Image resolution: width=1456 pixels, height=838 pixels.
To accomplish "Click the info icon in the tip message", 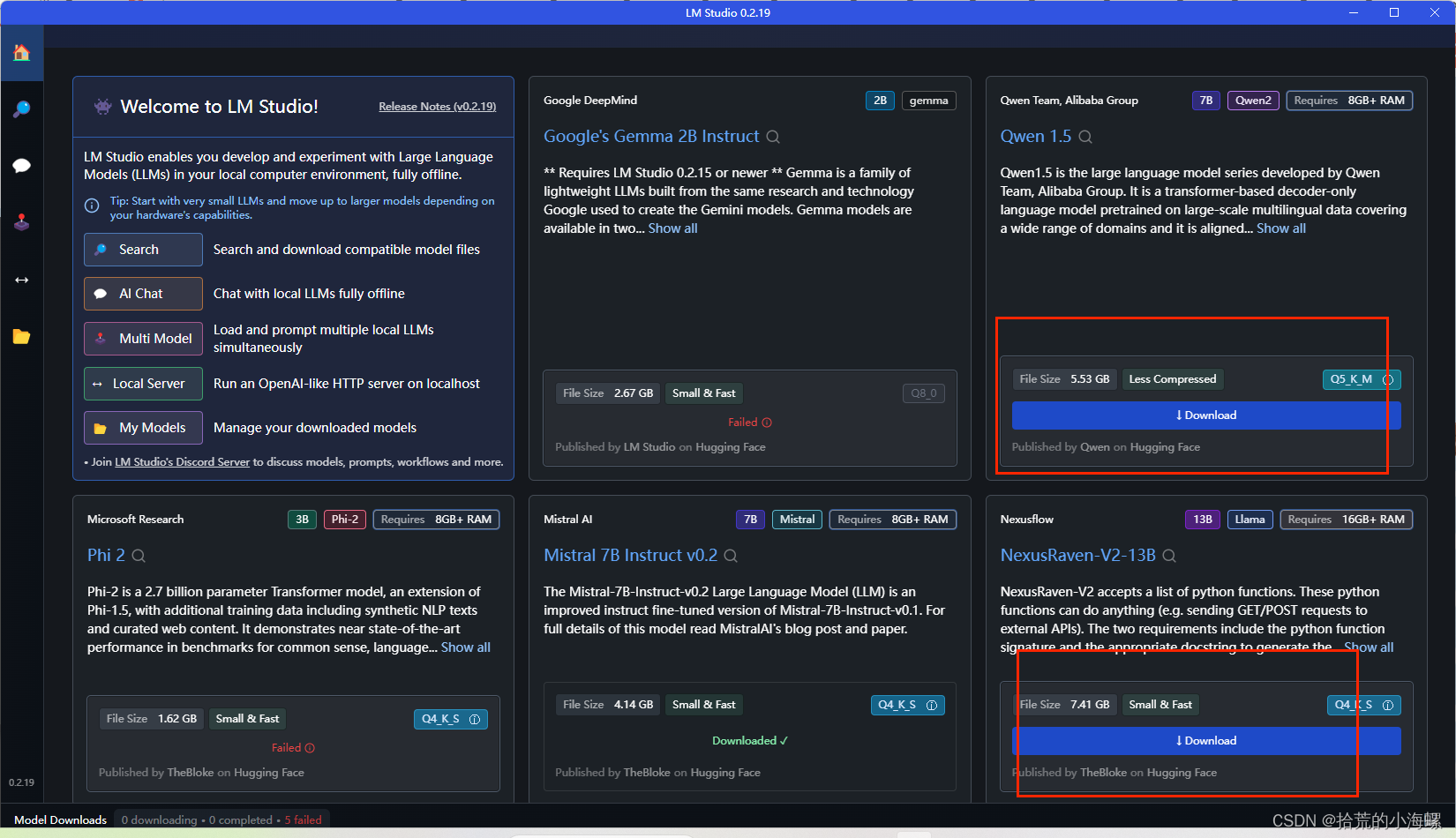I will click(92, 206).
